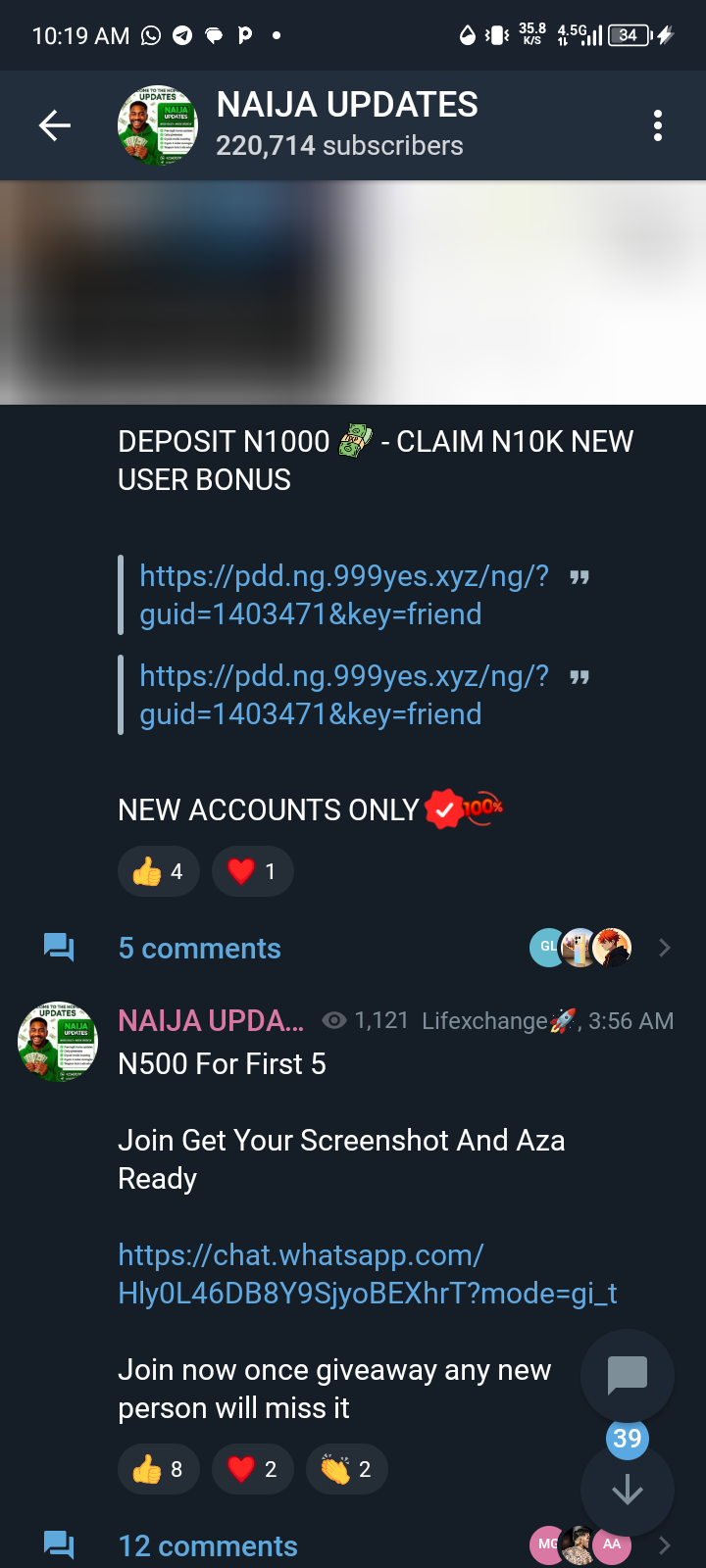
Task: Tap the comment bubble icon beside 5 comments
Action: (59, 948)
